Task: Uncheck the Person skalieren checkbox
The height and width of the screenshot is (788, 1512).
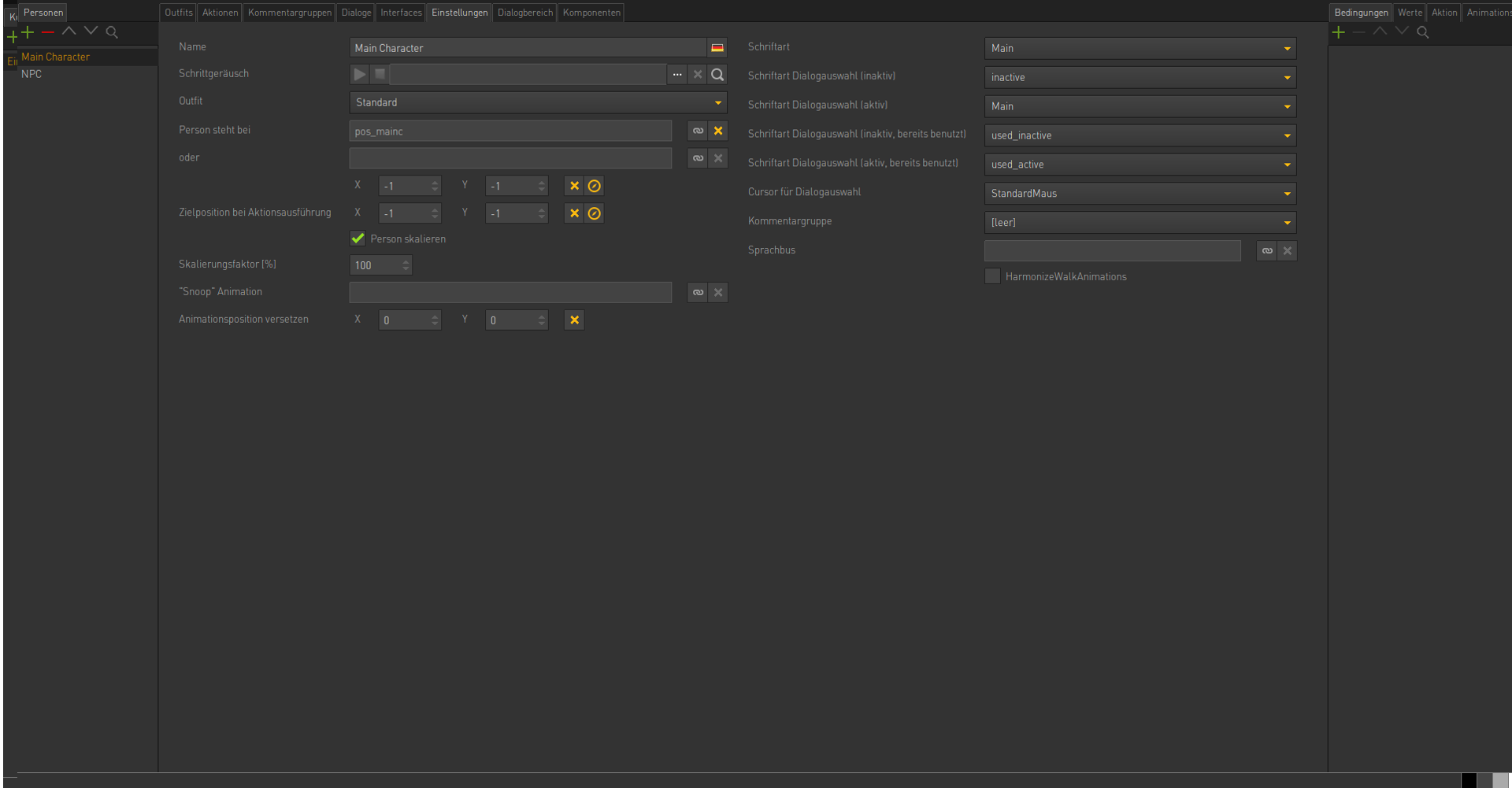Action: coord(358,239)
